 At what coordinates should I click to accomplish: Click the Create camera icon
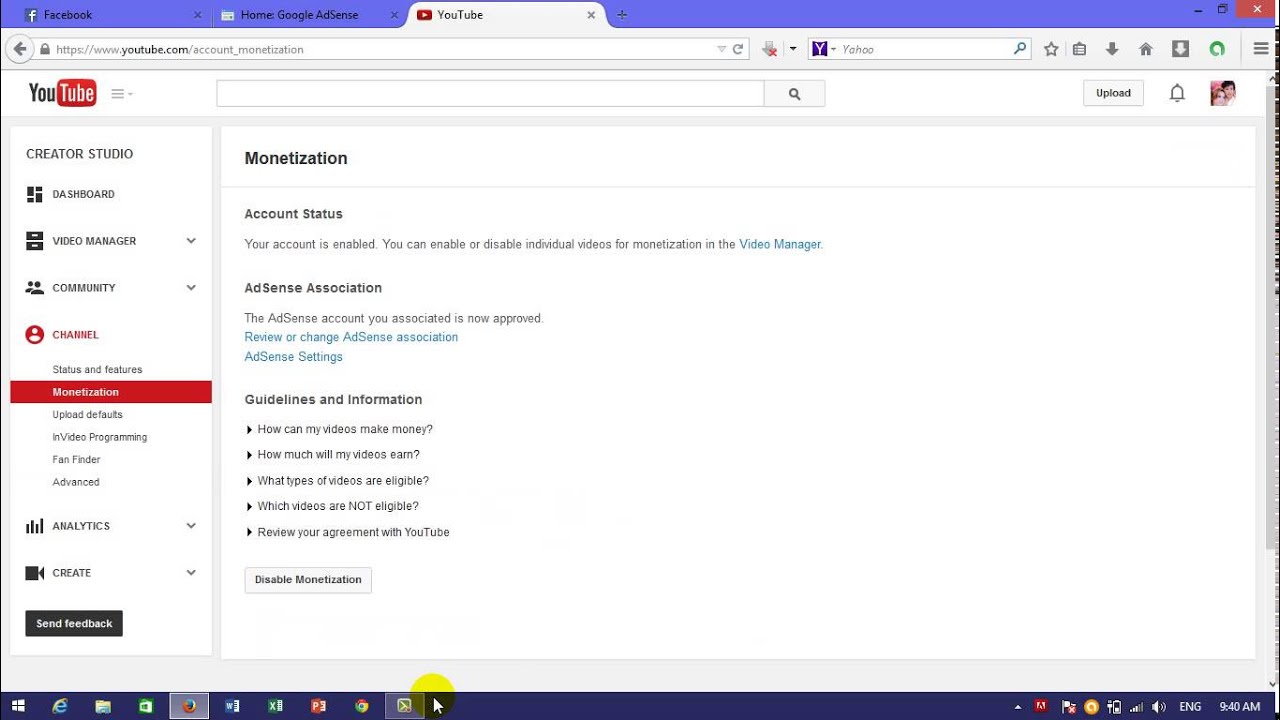35,573
